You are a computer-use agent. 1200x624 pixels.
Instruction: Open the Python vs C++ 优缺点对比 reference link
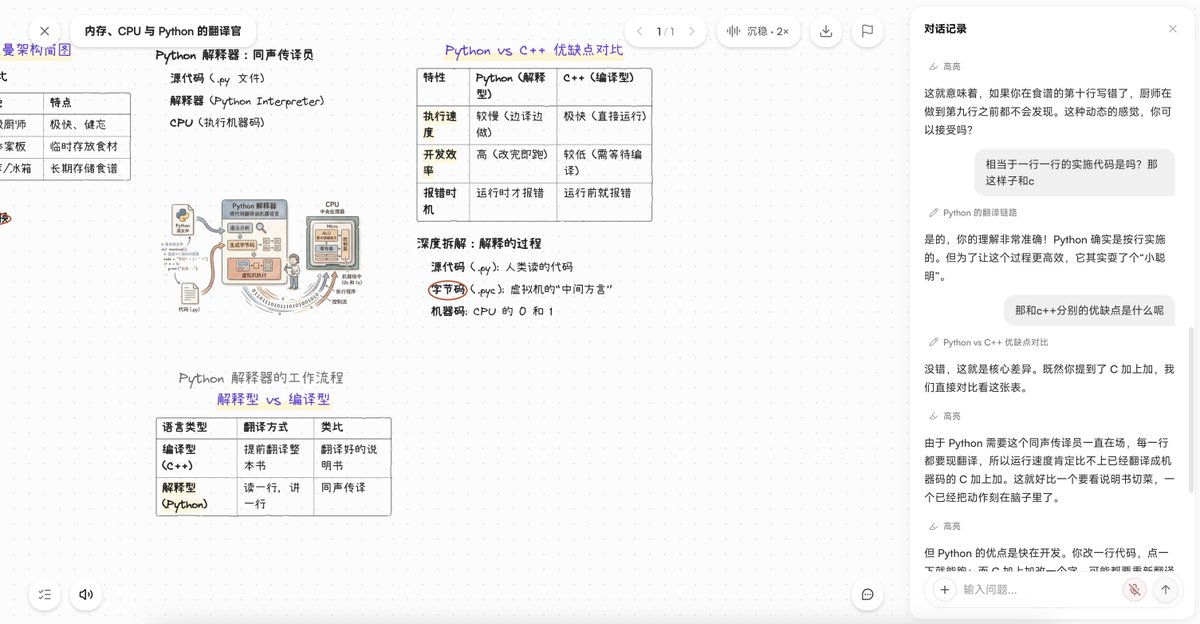995,342
